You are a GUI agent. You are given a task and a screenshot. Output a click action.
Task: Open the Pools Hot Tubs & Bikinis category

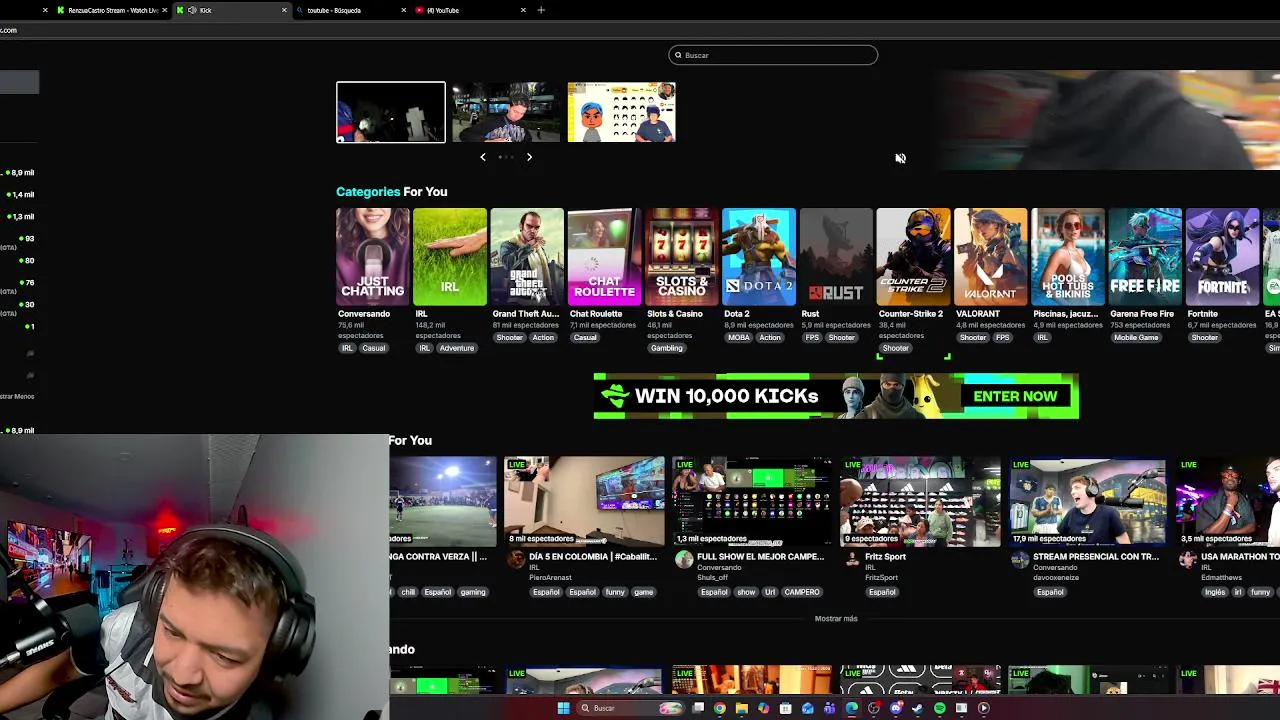coord(1068,256)
